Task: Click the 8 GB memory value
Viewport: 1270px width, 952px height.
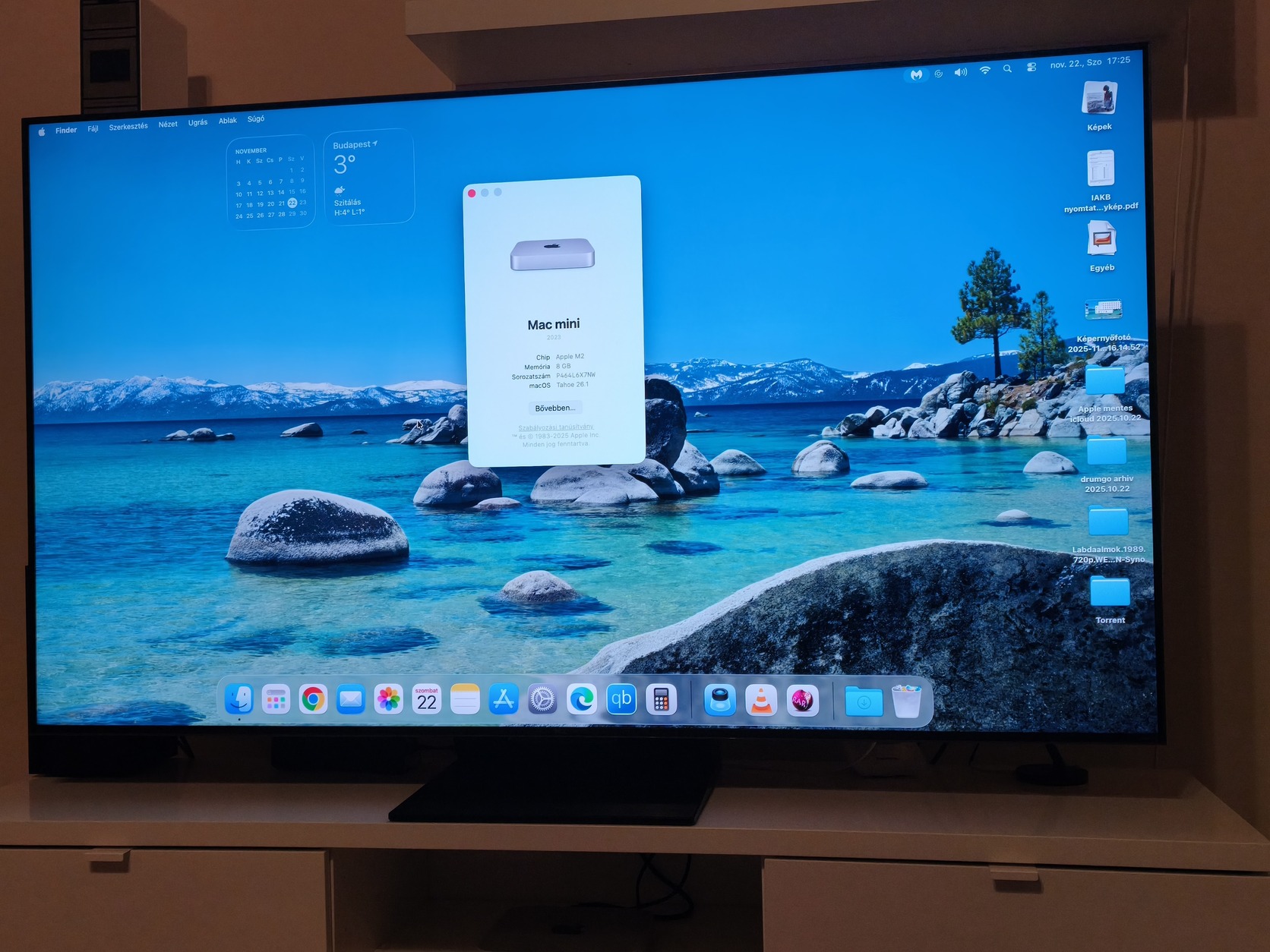Action: [563, 366]
